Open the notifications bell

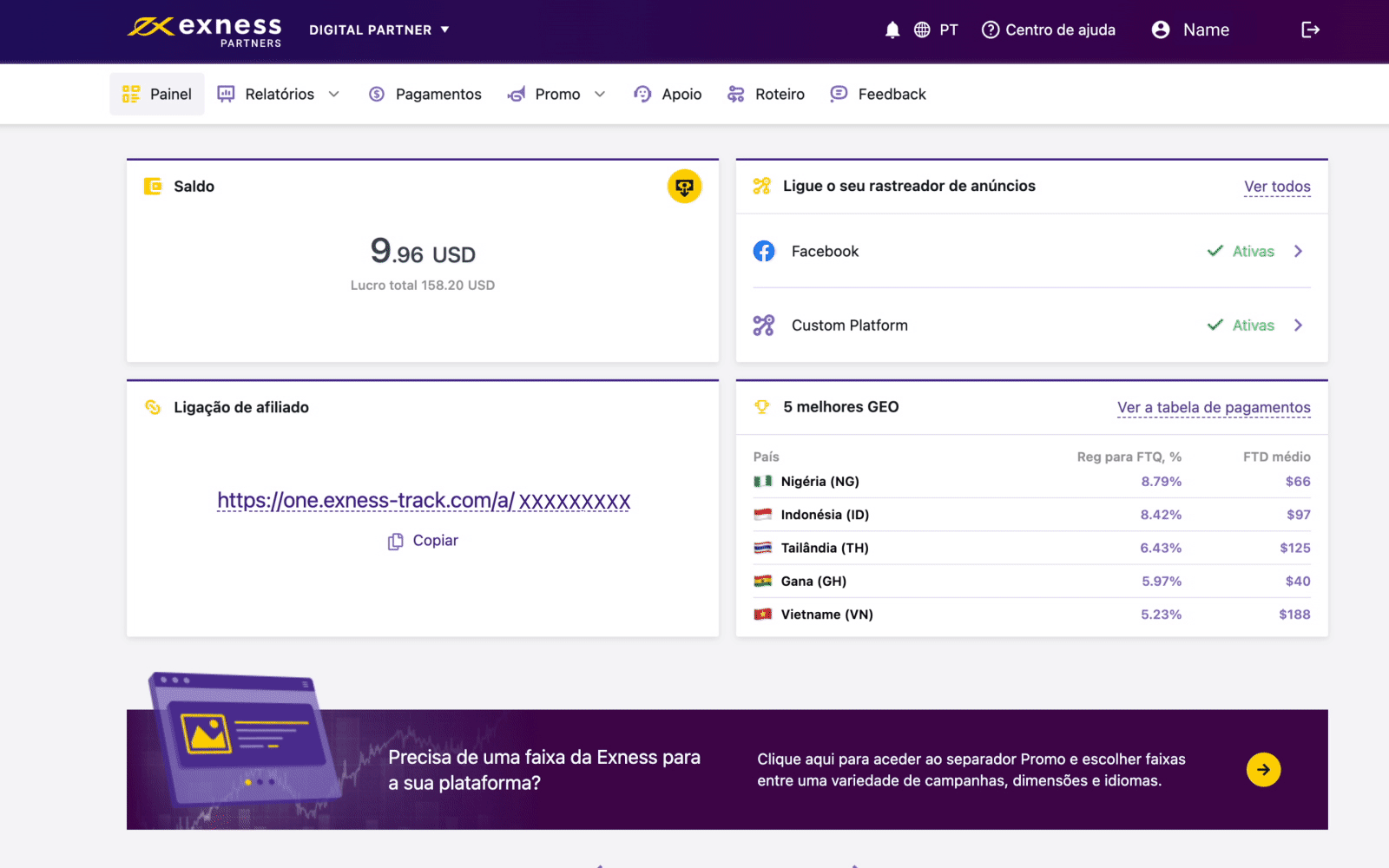(x=892, y=30)
